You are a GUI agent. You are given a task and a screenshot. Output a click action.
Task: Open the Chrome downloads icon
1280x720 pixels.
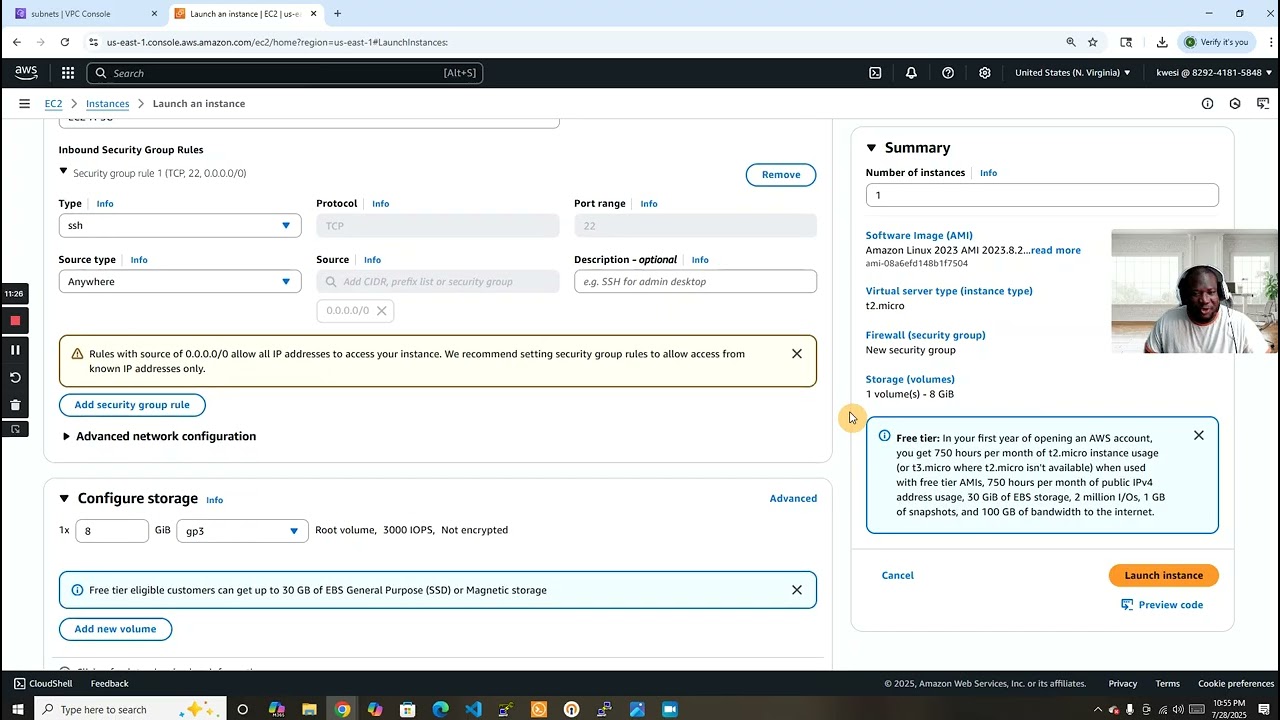(1162, 42)
